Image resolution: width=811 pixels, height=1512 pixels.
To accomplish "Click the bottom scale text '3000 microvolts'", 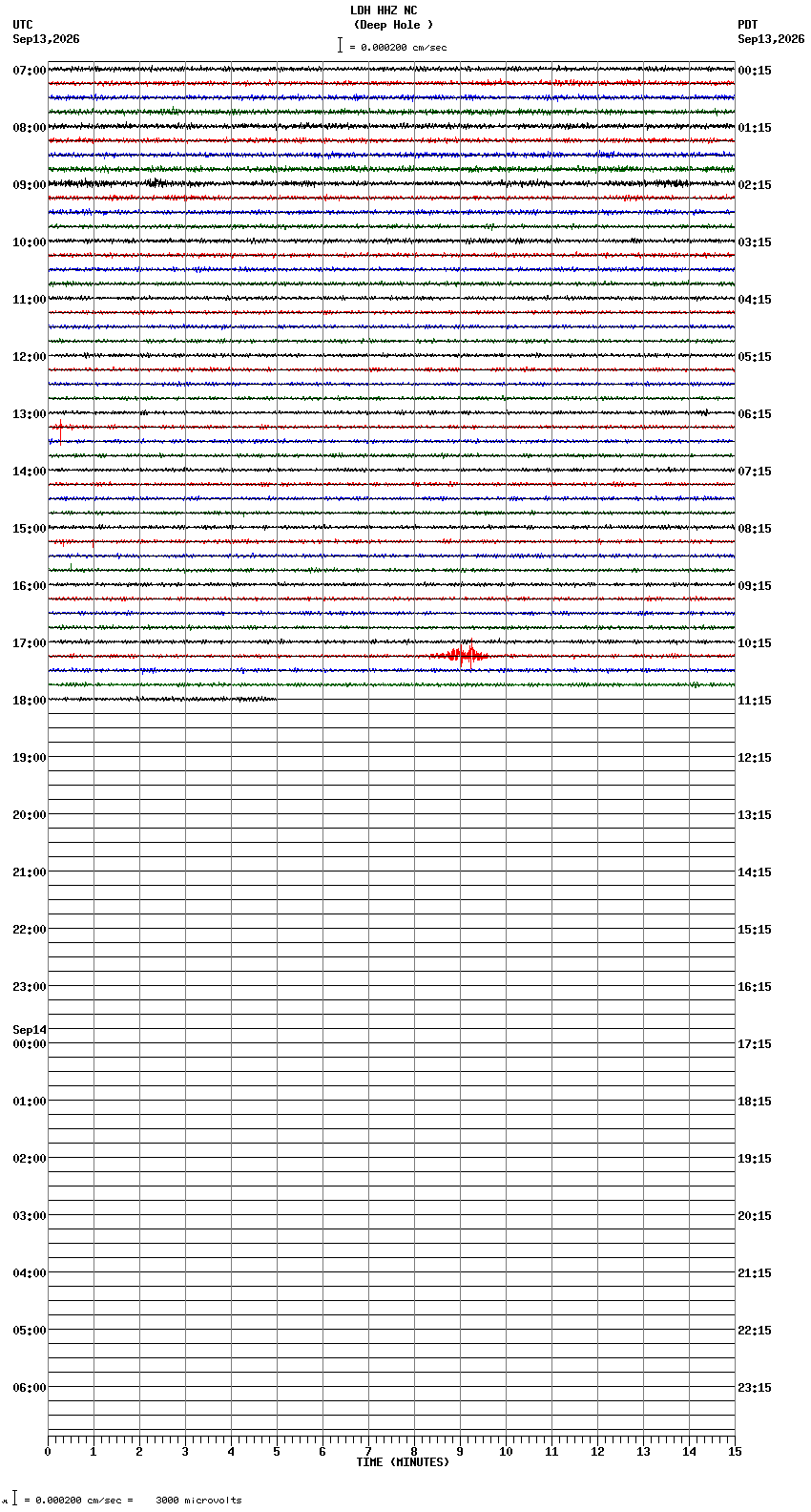I will pos(198,1501).
